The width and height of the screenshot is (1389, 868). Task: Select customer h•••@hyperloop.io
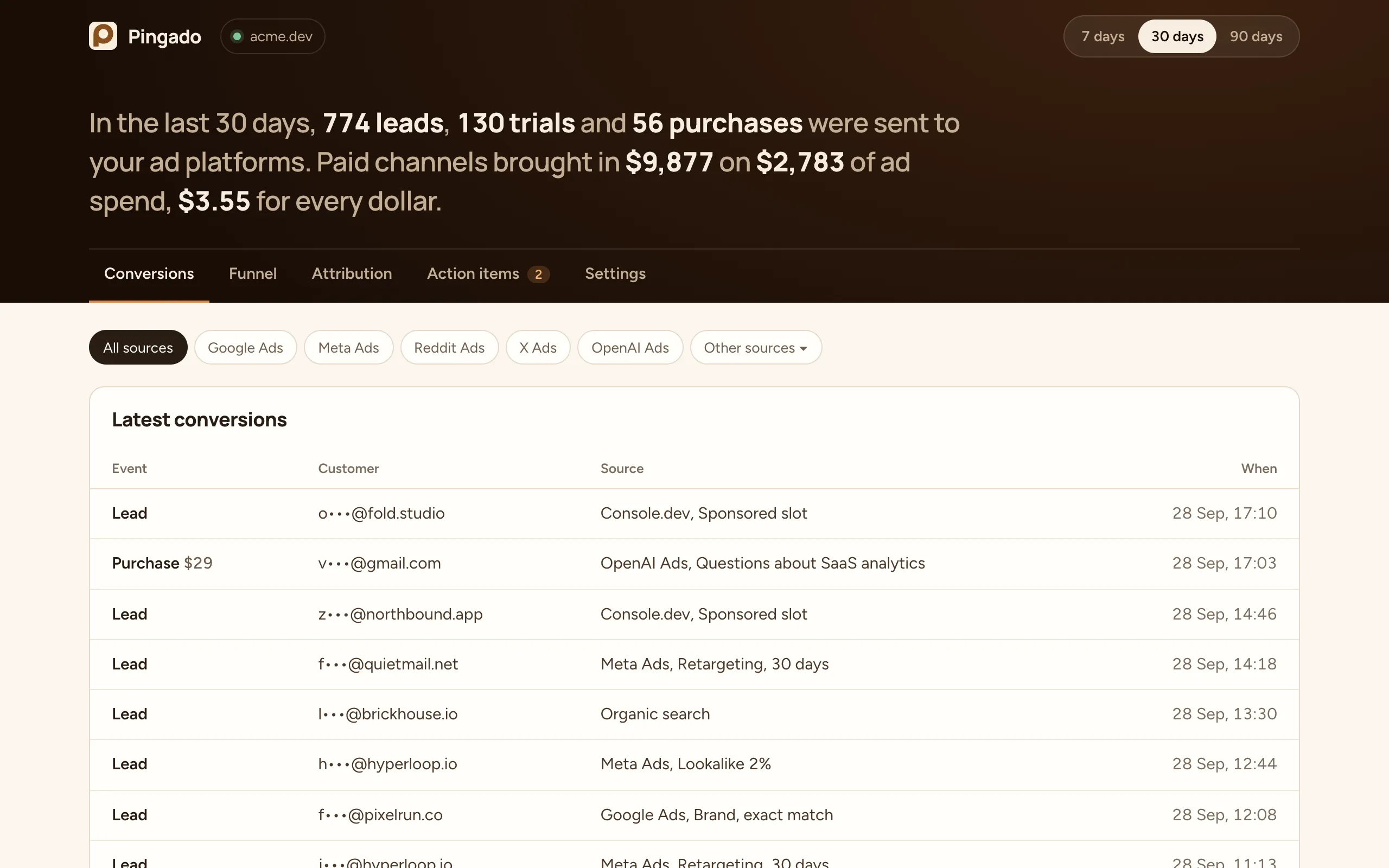click(x=388, y=764)
